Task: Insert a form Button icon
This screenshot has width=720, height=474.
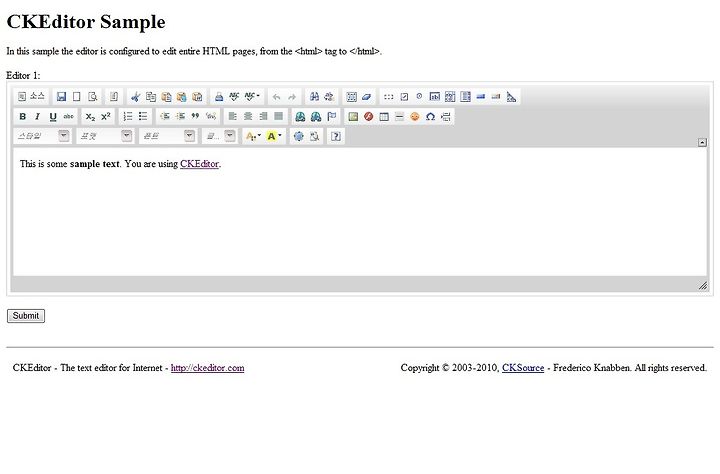Action: click(481, 96)
